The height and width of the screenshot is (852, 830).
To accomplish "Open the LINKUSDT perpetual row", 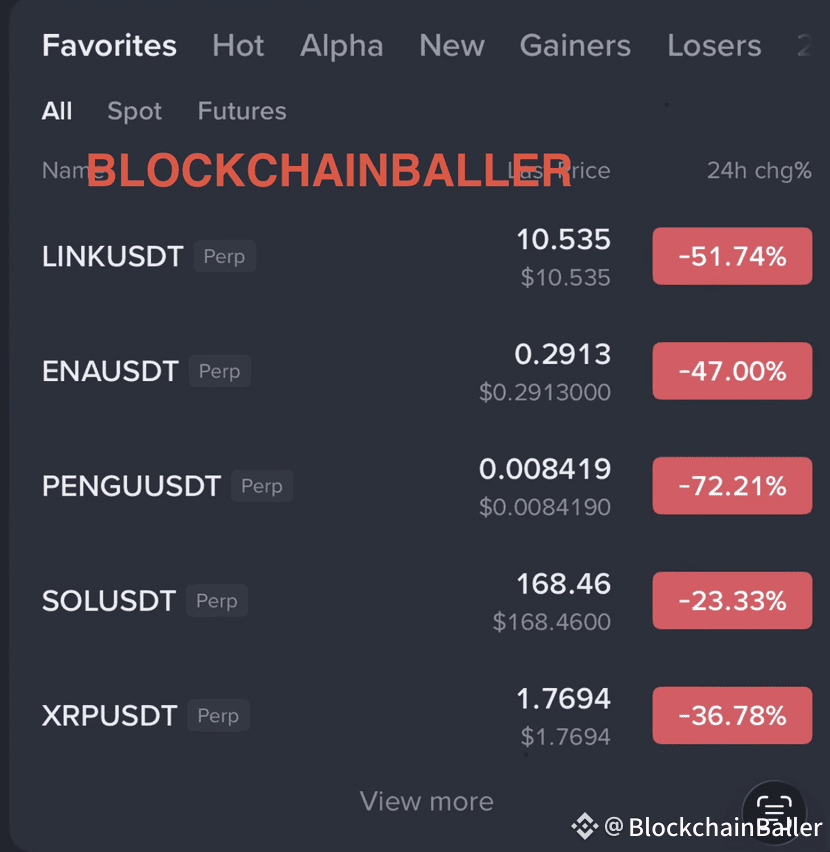I will tap(113, 257).
